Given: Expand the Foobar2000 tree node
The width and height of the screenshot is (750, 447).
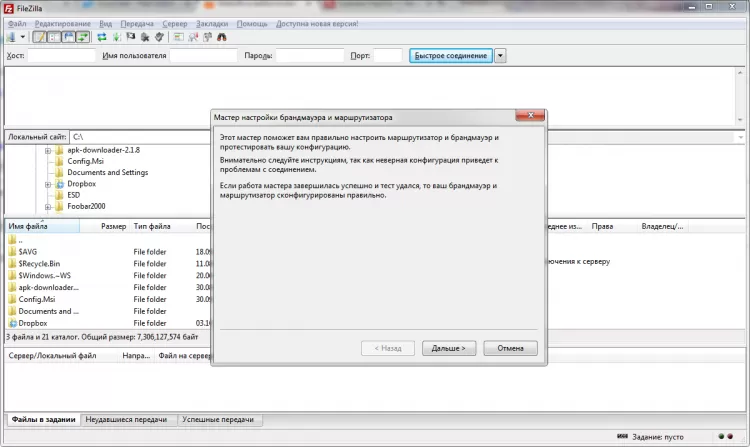Looking at the screenshot, I should (x=48, y=207).
